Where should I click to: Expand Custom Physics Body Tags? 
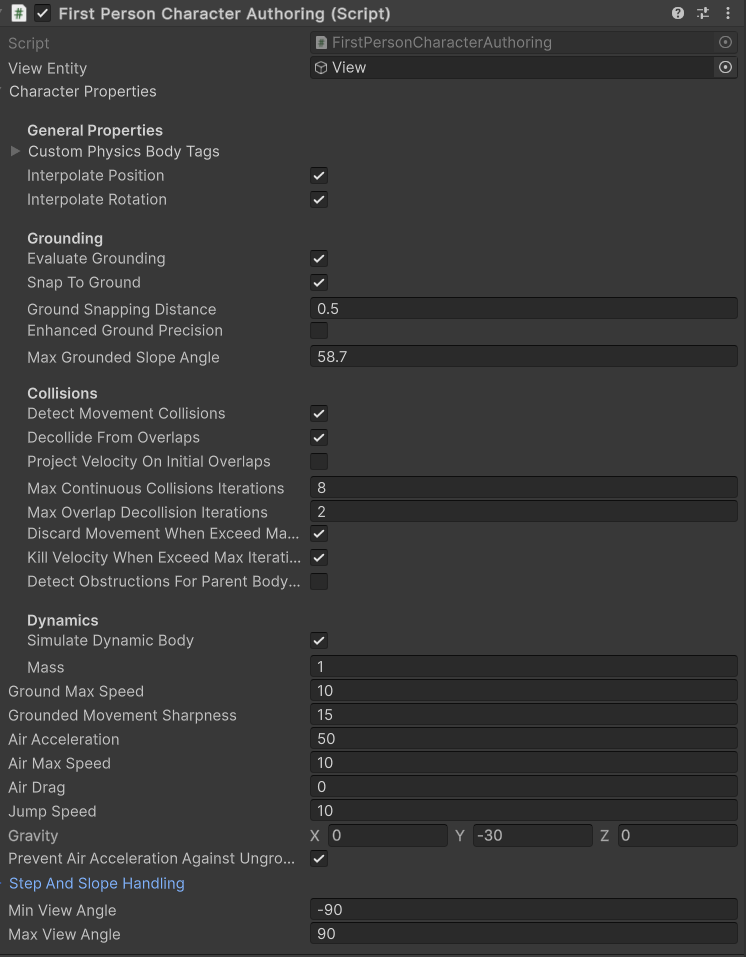pos(15,152)
